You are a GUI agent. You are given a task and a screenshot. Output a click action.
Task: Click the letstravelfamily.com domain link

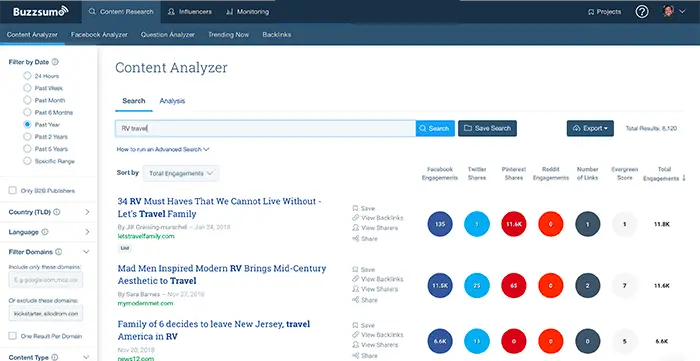(146, 236)
